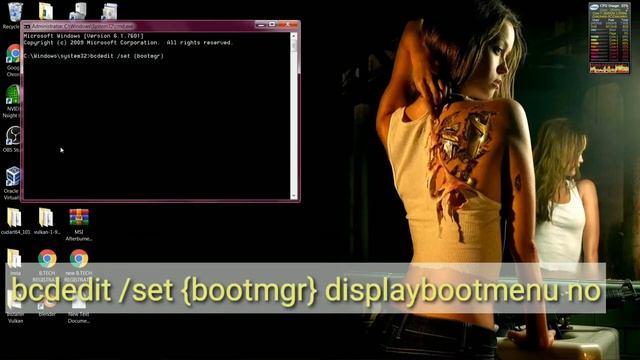Select the new B.TECH REGISTRAT Chrome shortcut
The width and height of the screenshot is (640, 360).
click(79, 259)
